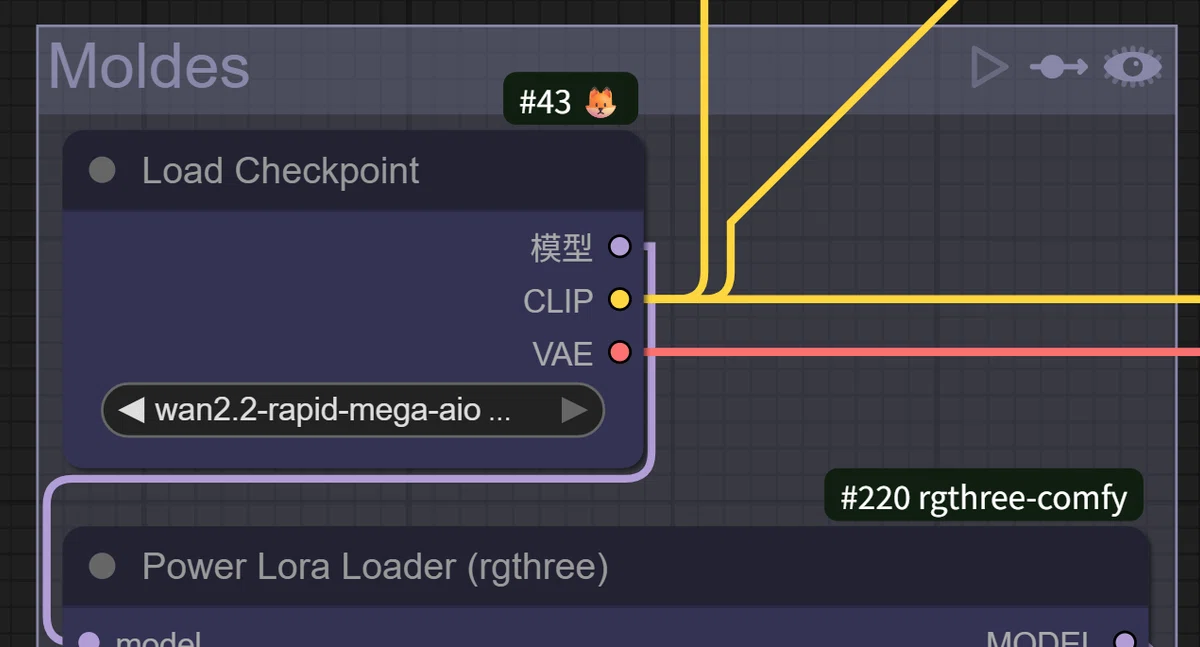Open the wan2.2-rapid-mega-aio checkpoint dropdown
The width and height of the screenshot is (1200, 647).
353,410
